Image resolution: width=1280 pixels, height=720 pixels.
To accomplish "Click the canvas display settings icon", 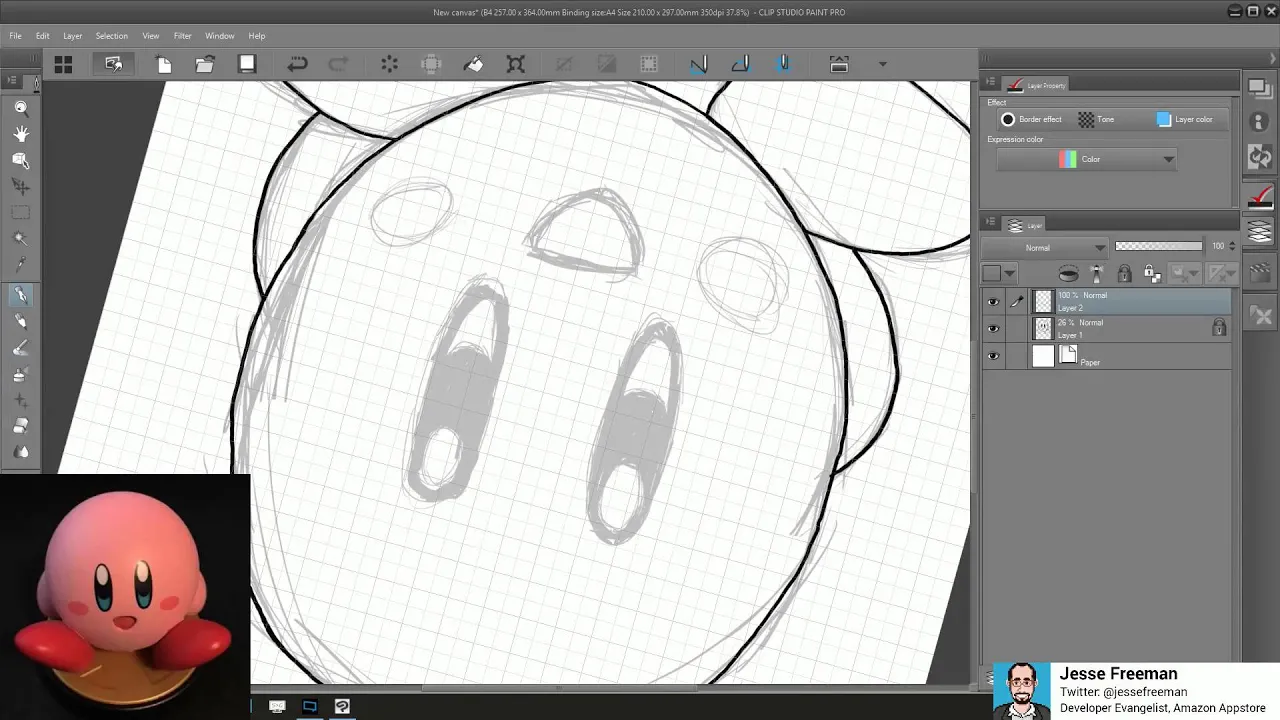I will [x=839, y=65].
